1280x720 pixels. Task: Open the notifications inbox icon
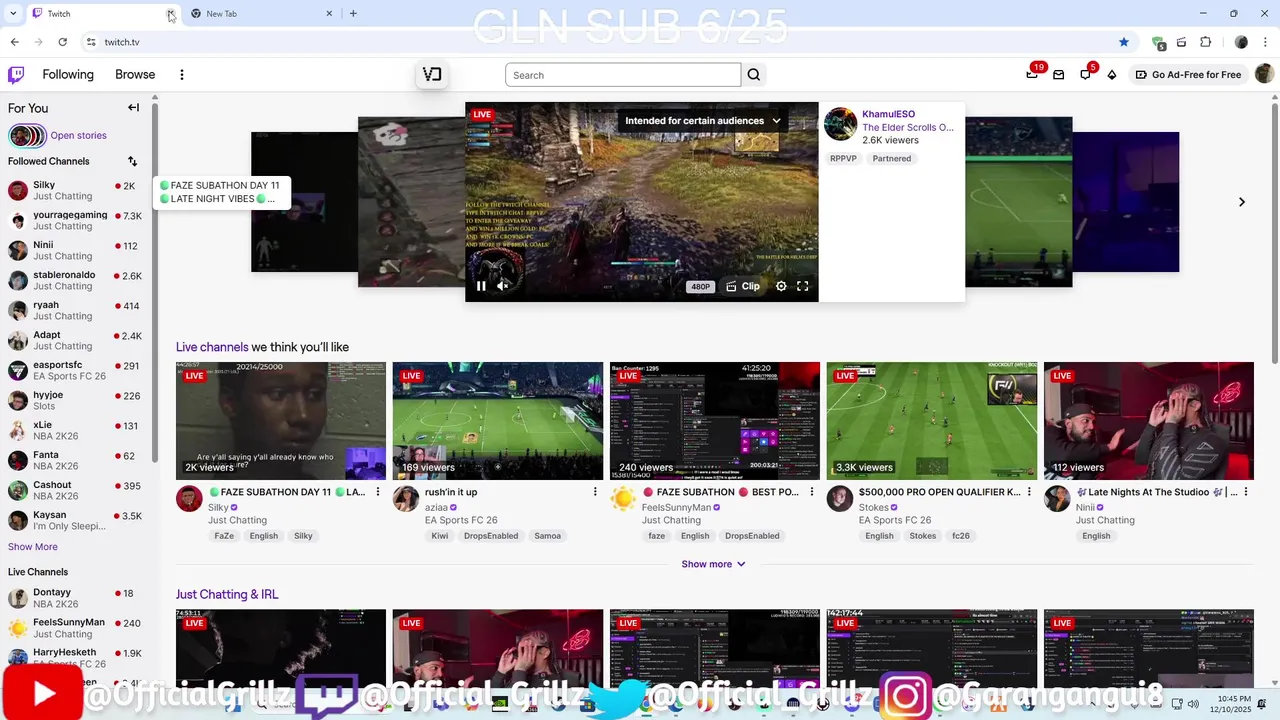[x=1058, y=75]
